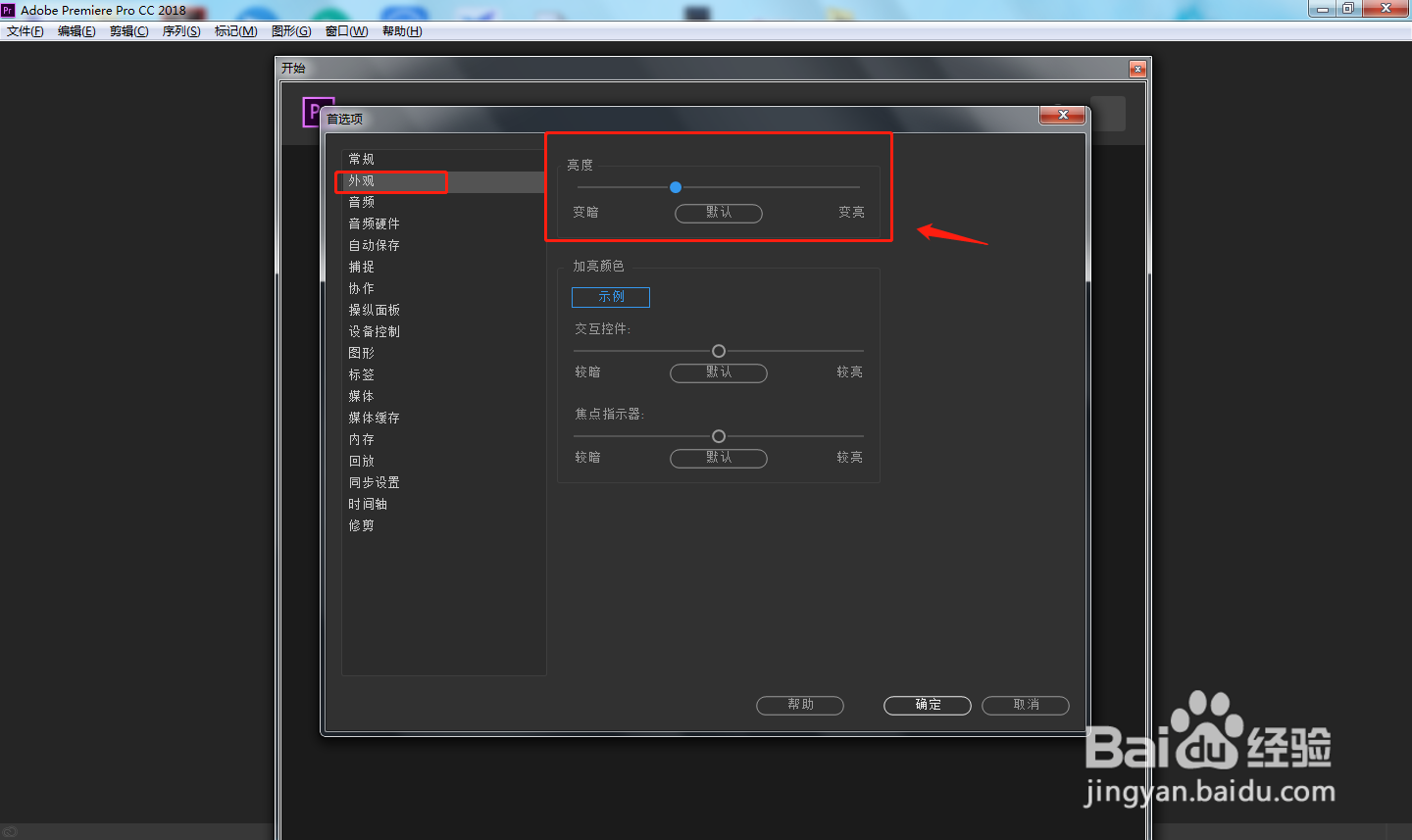The width and height of the screenshot is (1412, 840).
Task: Reset 焦点指示器 with its 默认 button
Action: [719, 458]
